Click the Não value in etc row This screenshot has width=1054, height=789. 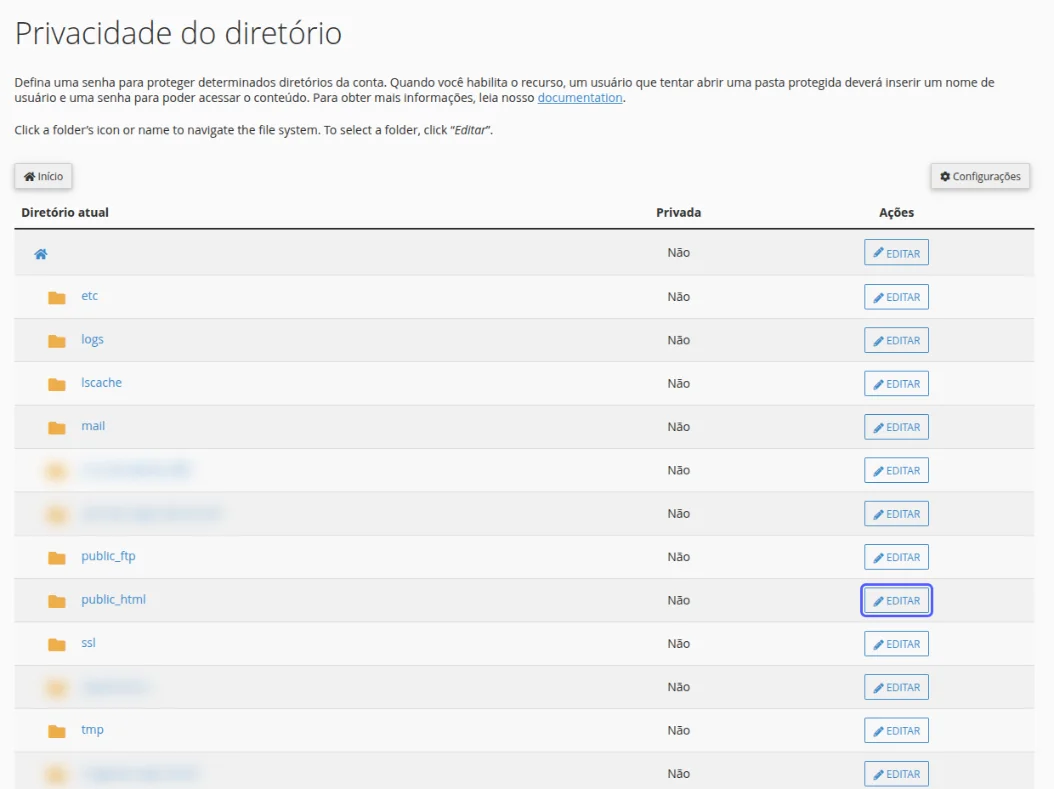[x=678, y=296]
